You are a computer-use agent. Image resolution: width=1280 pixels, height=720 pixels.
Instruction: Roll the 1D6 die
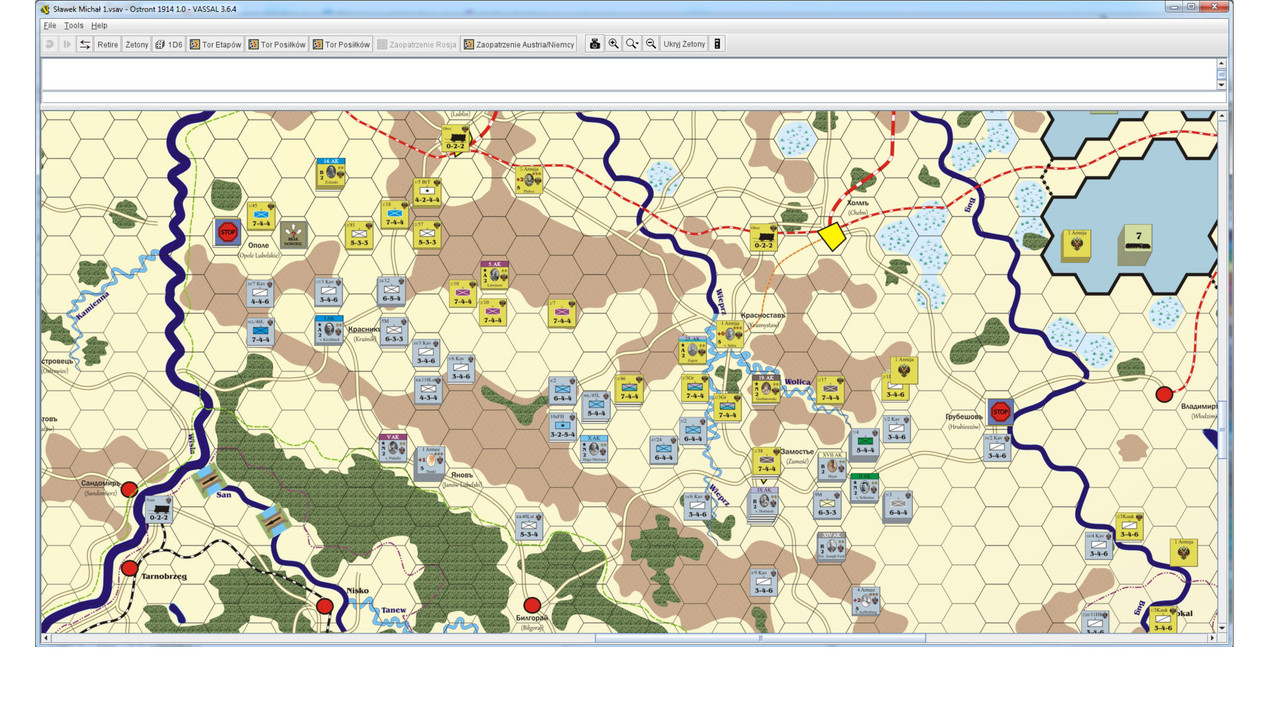coord(169,44)
